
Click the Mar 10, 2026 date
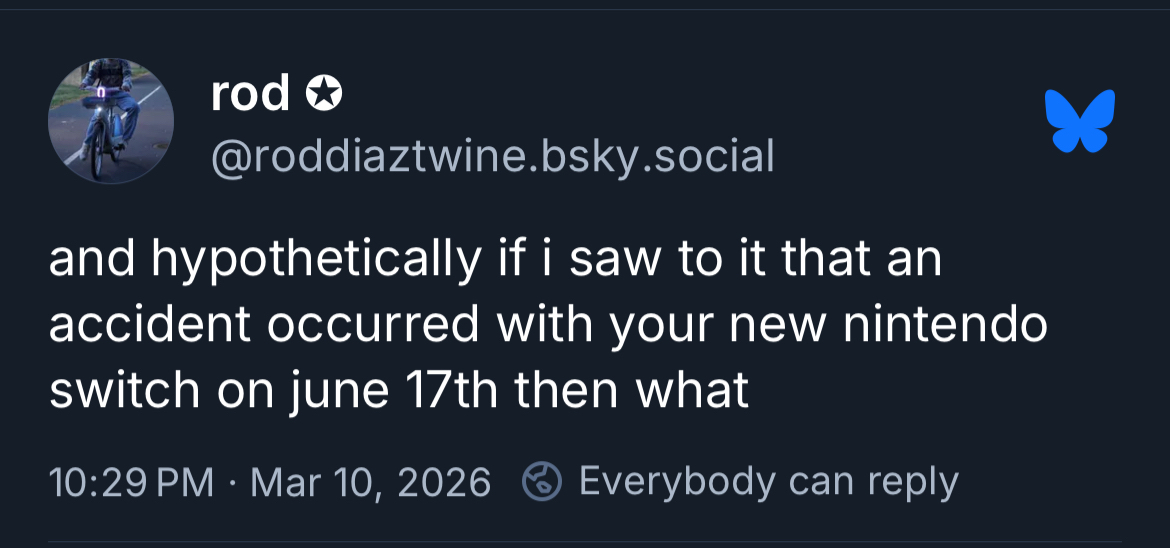coord(371,482)
